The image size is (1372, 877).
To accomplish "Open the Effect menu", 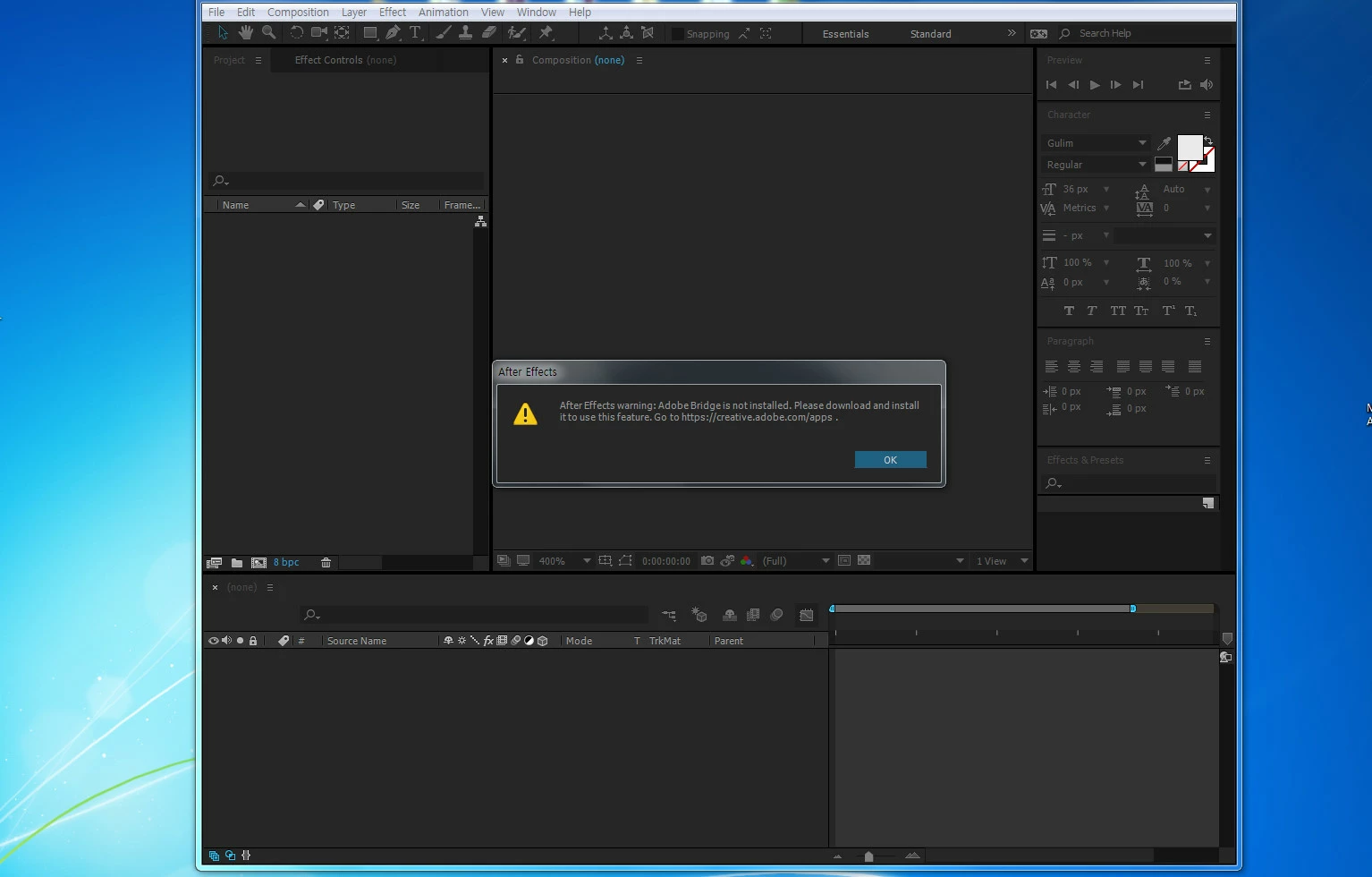I will [393, 12].
